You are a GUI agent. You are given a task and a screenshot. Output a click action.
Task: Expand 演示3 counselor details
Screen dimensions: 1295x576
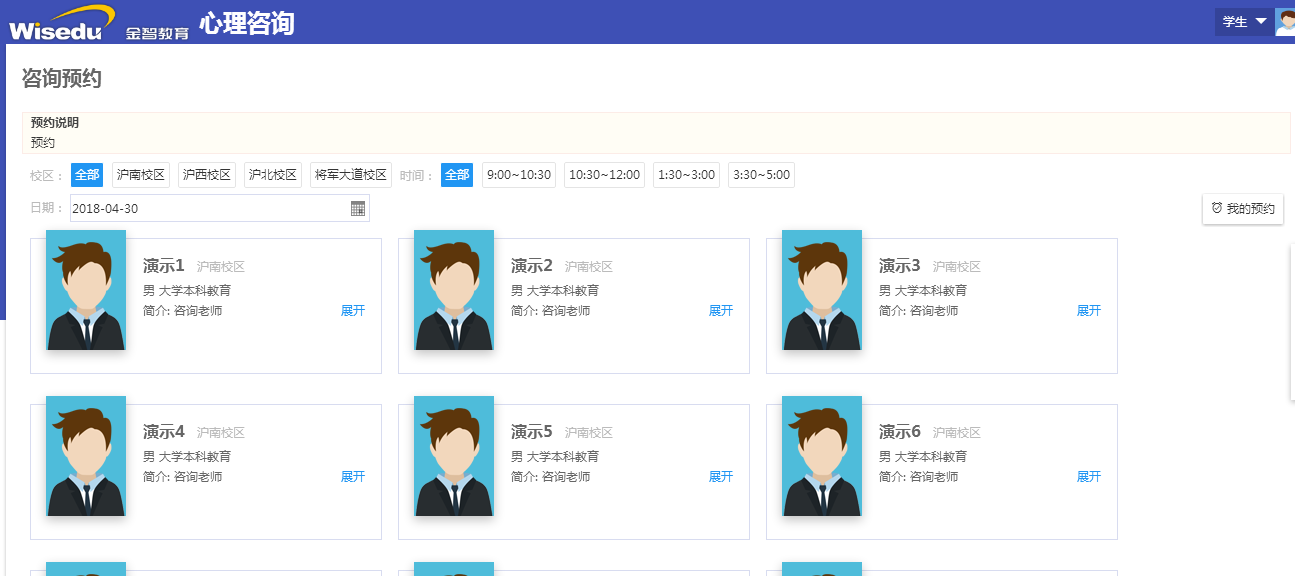1089,311
